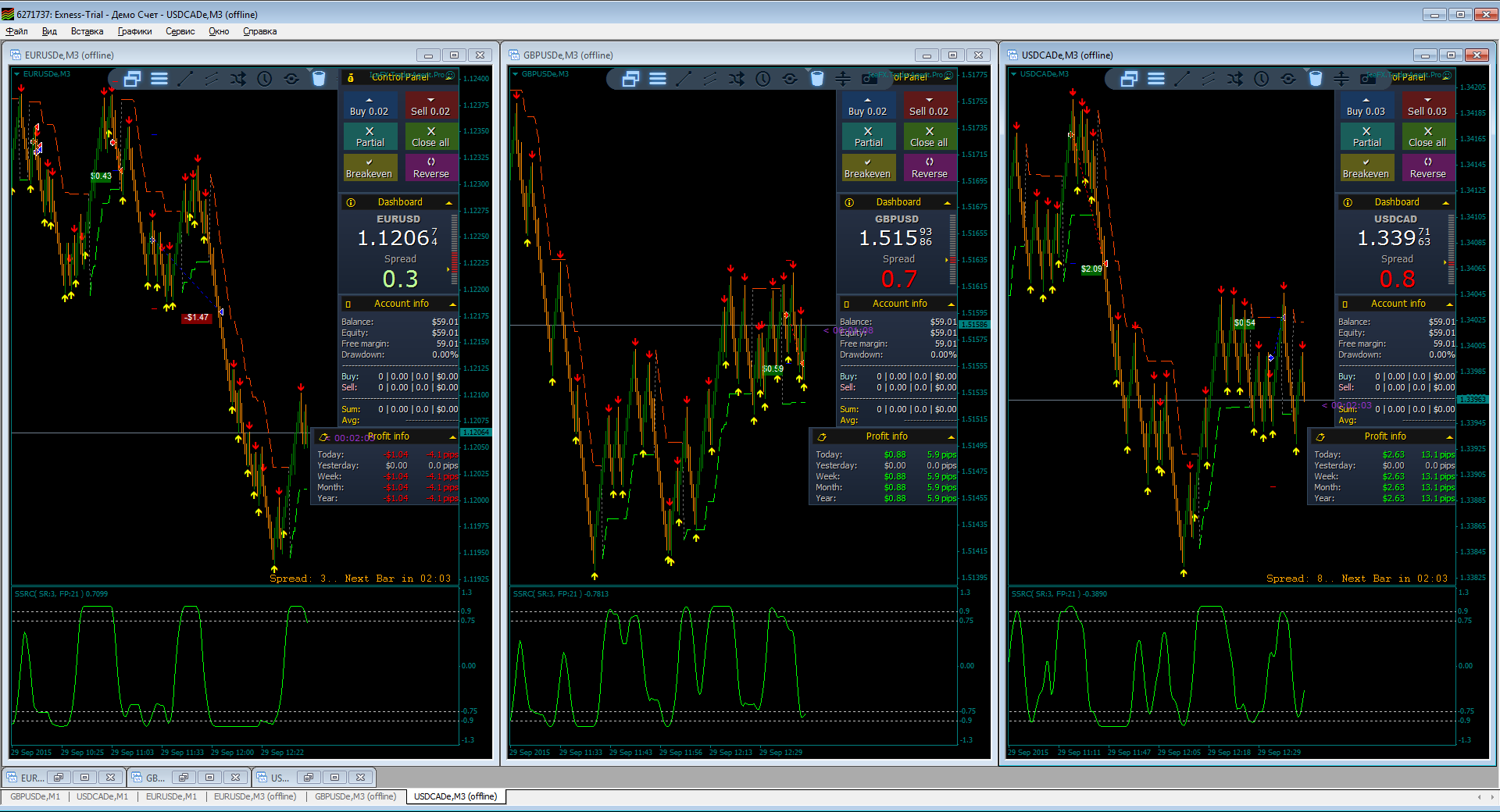Click vertical price meter bar beside USDCAD dashboard
1500x812 pixels.
(1452, 250)
